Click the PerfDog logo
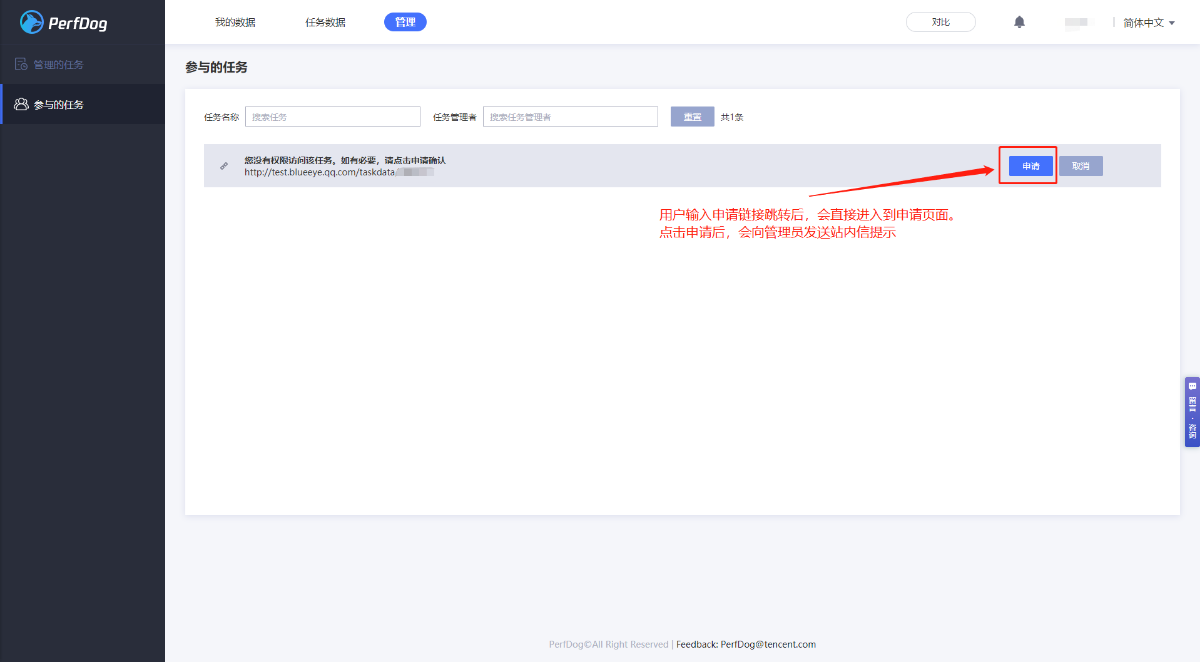 64,22
